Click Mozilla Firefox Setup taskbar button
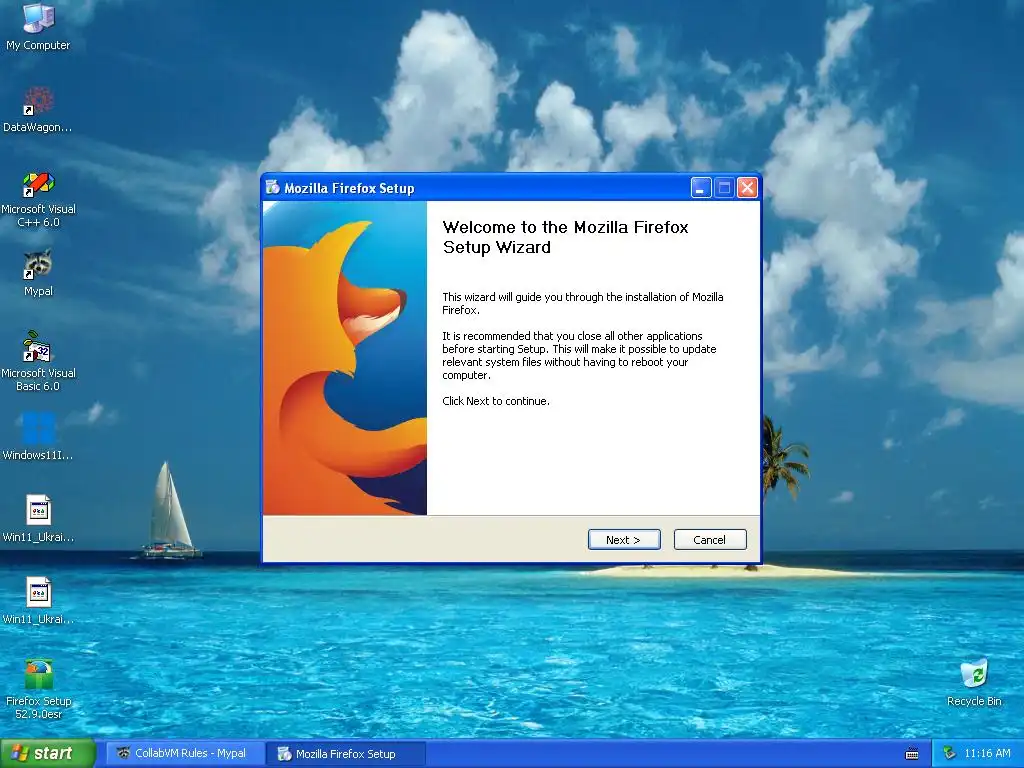Screen dimensions: 1024x768 tap(346, 754)
